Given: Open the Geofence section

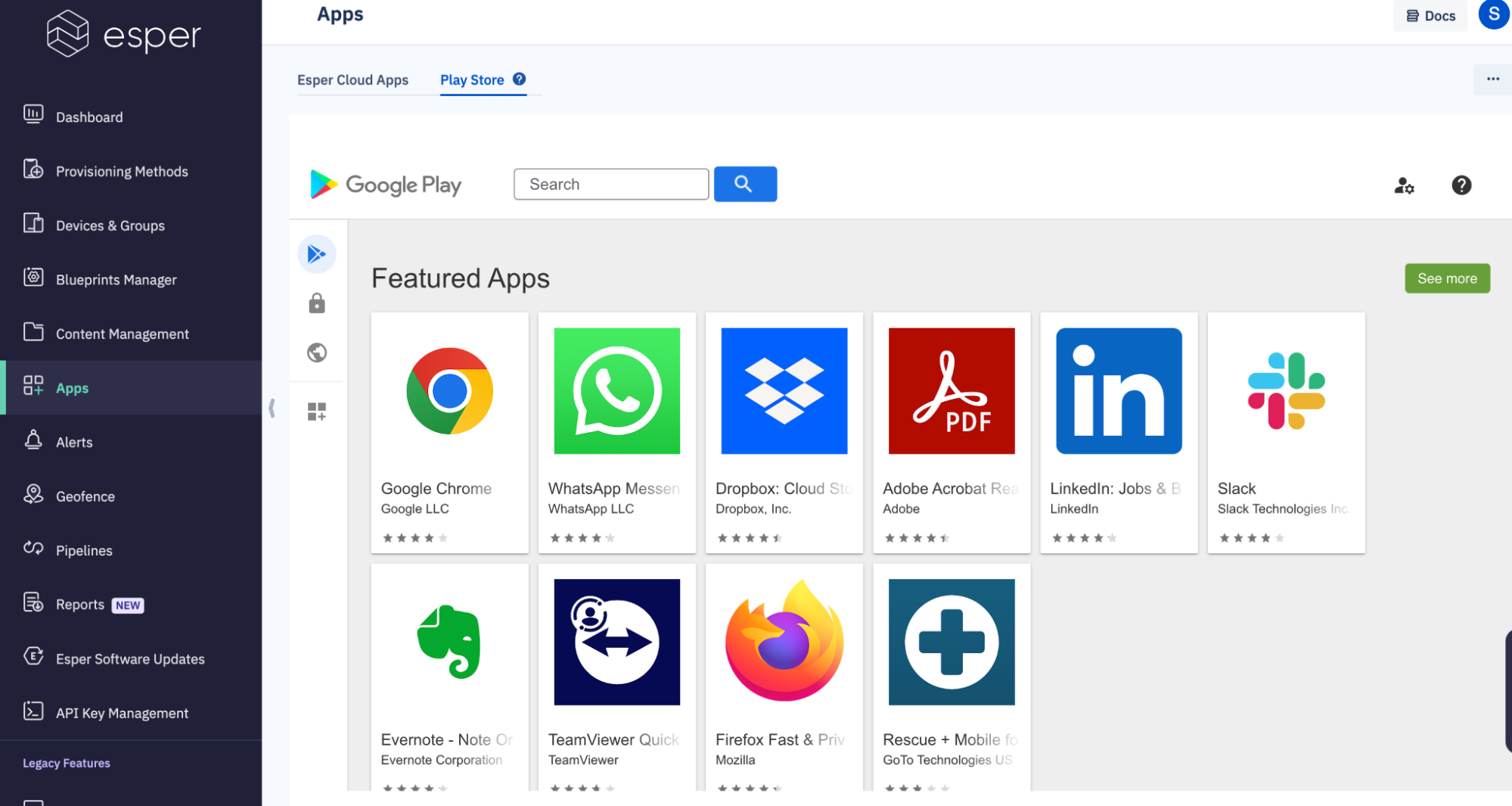Looking at the screenshot, I should [x=85, y=496].
